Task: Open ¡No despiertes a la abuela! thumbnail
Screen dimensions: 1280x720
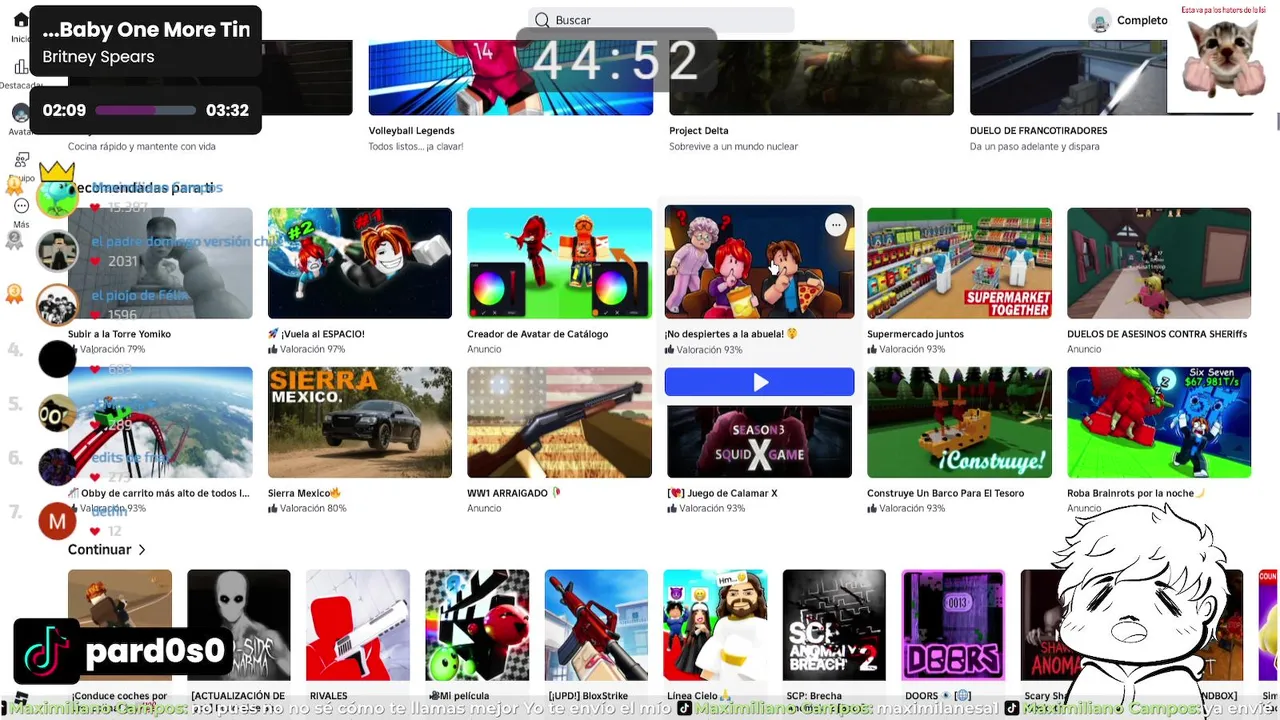Action: tap(760, 262)
